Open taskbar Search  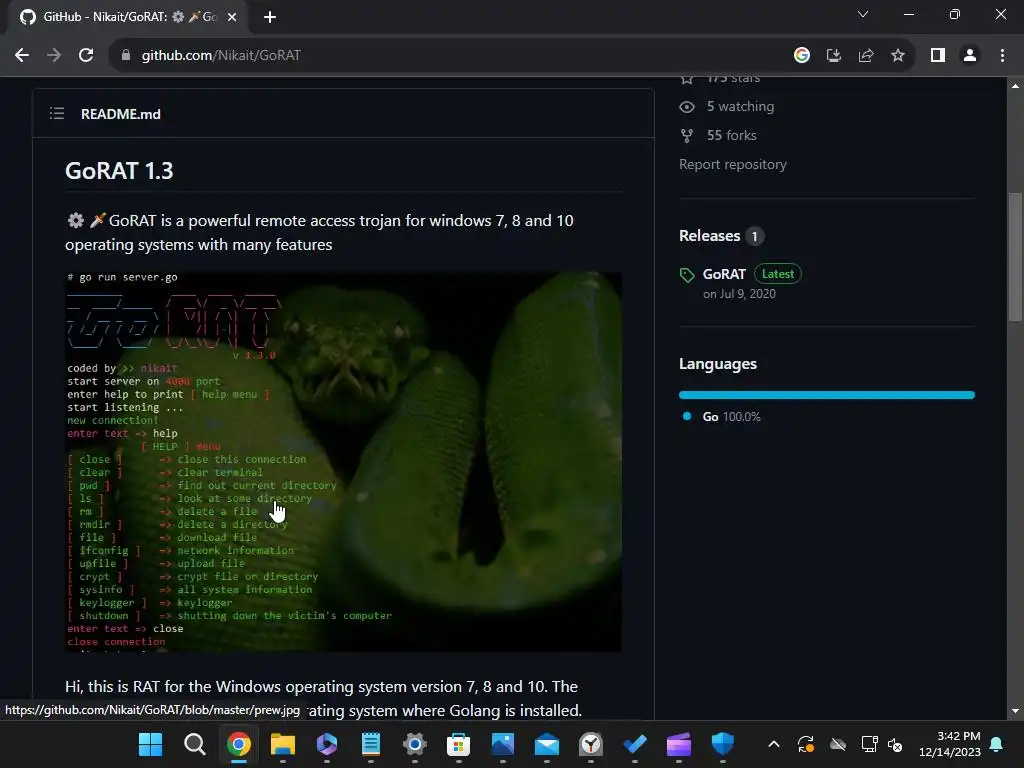coord(195,744)
